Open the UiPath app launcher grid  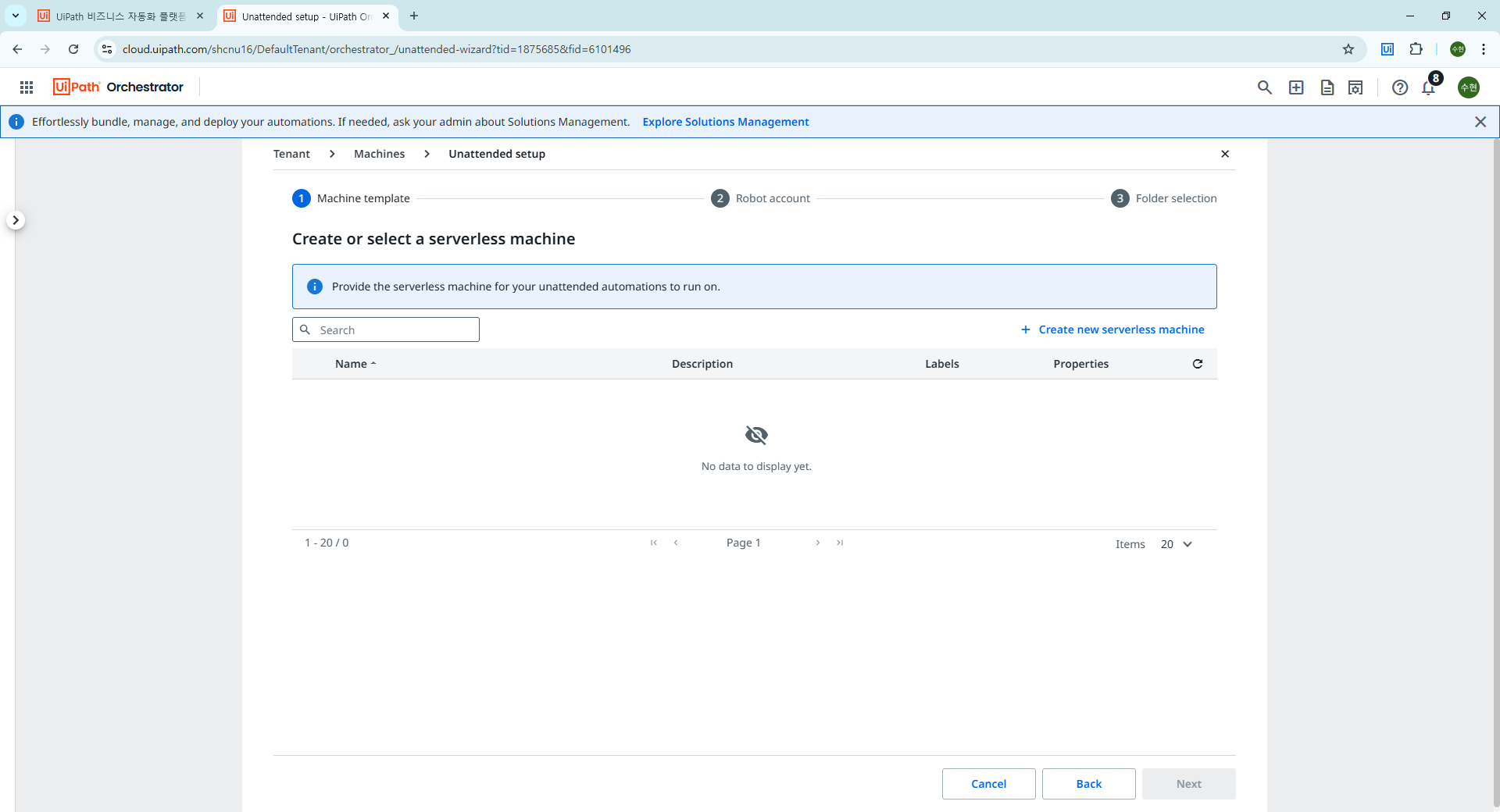coord(27,87)
